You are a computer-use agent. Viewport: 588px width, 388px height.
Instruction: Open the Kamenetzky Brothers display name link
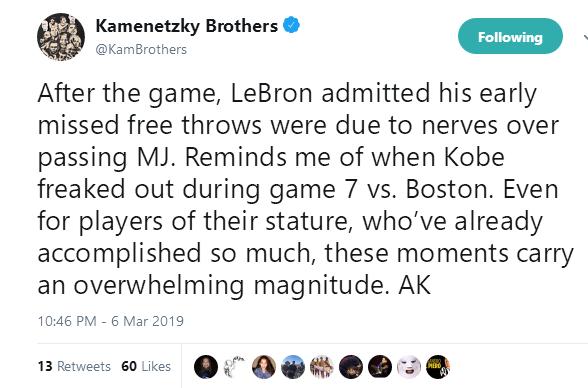(186, 26)
